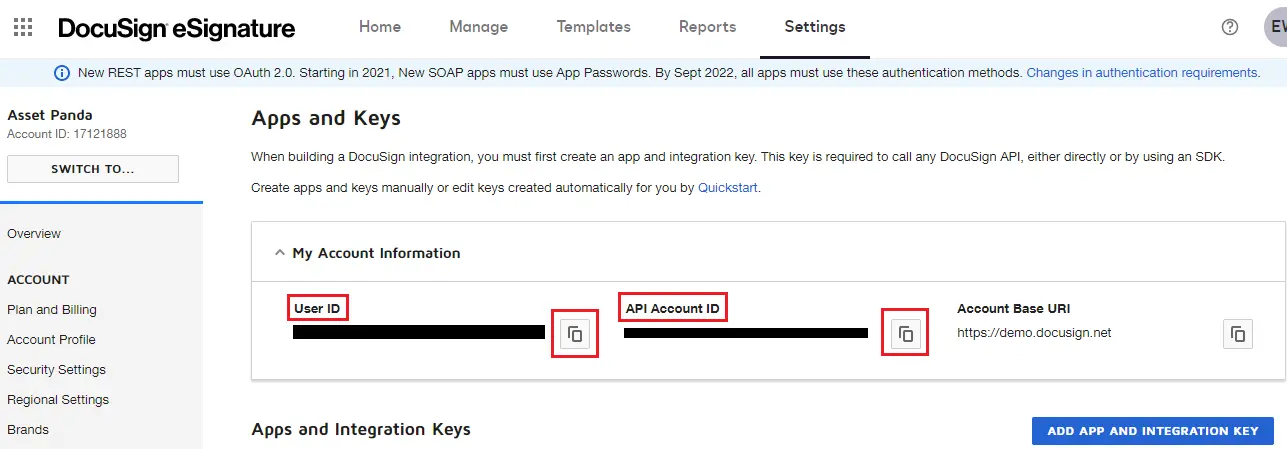Open the user profile avatar
The height and width of the screenshot is (449, 1287).
pos(1275,27)
